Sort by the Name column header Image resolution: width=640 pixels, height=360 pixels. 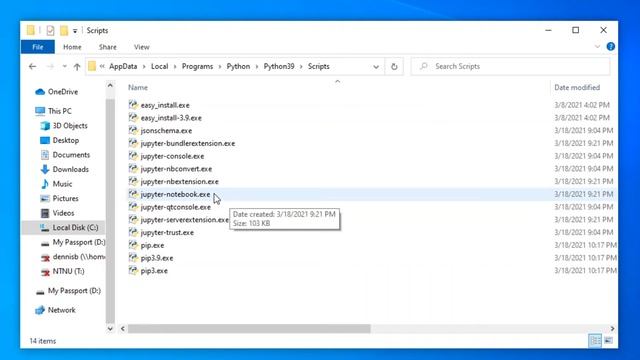[138, 87]
